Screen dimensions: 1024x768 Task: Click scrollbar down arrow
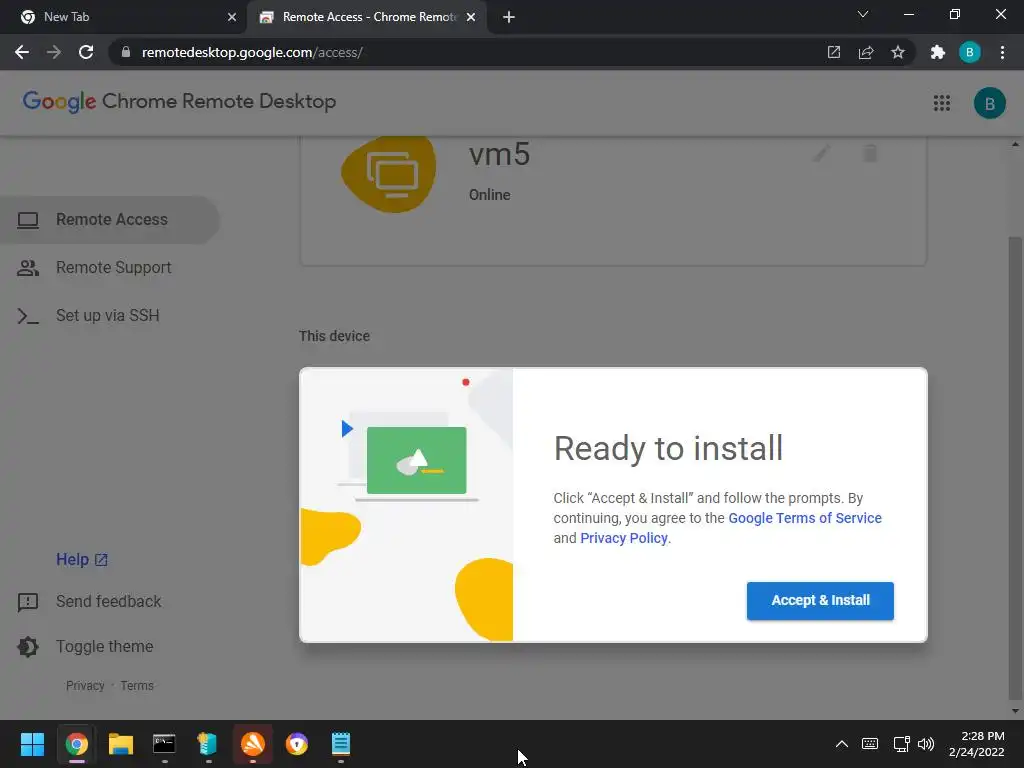pos(1015,711)
